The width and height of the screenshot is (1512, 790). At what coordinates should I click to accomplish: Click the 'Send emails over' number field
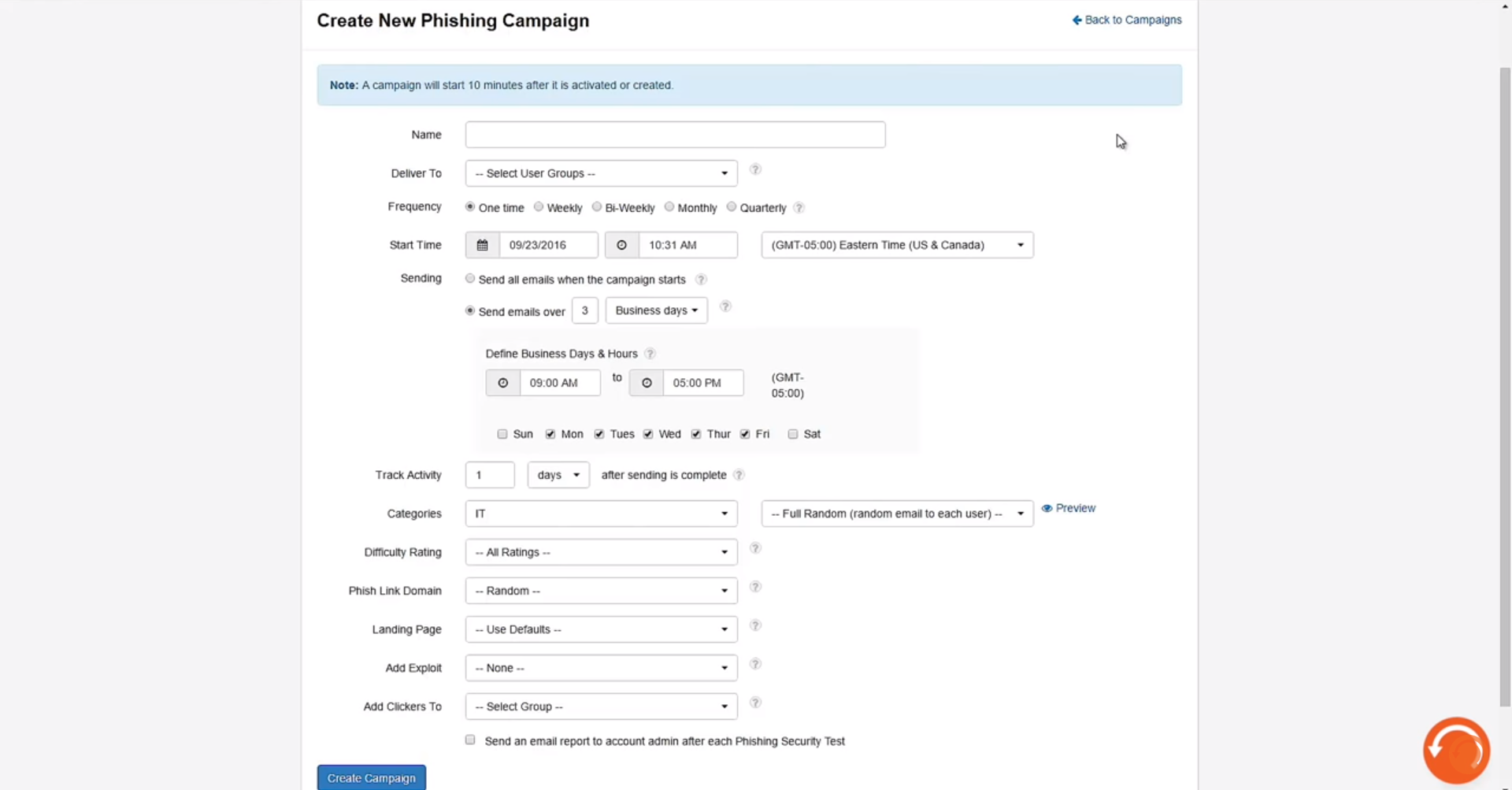click(584, 310)
